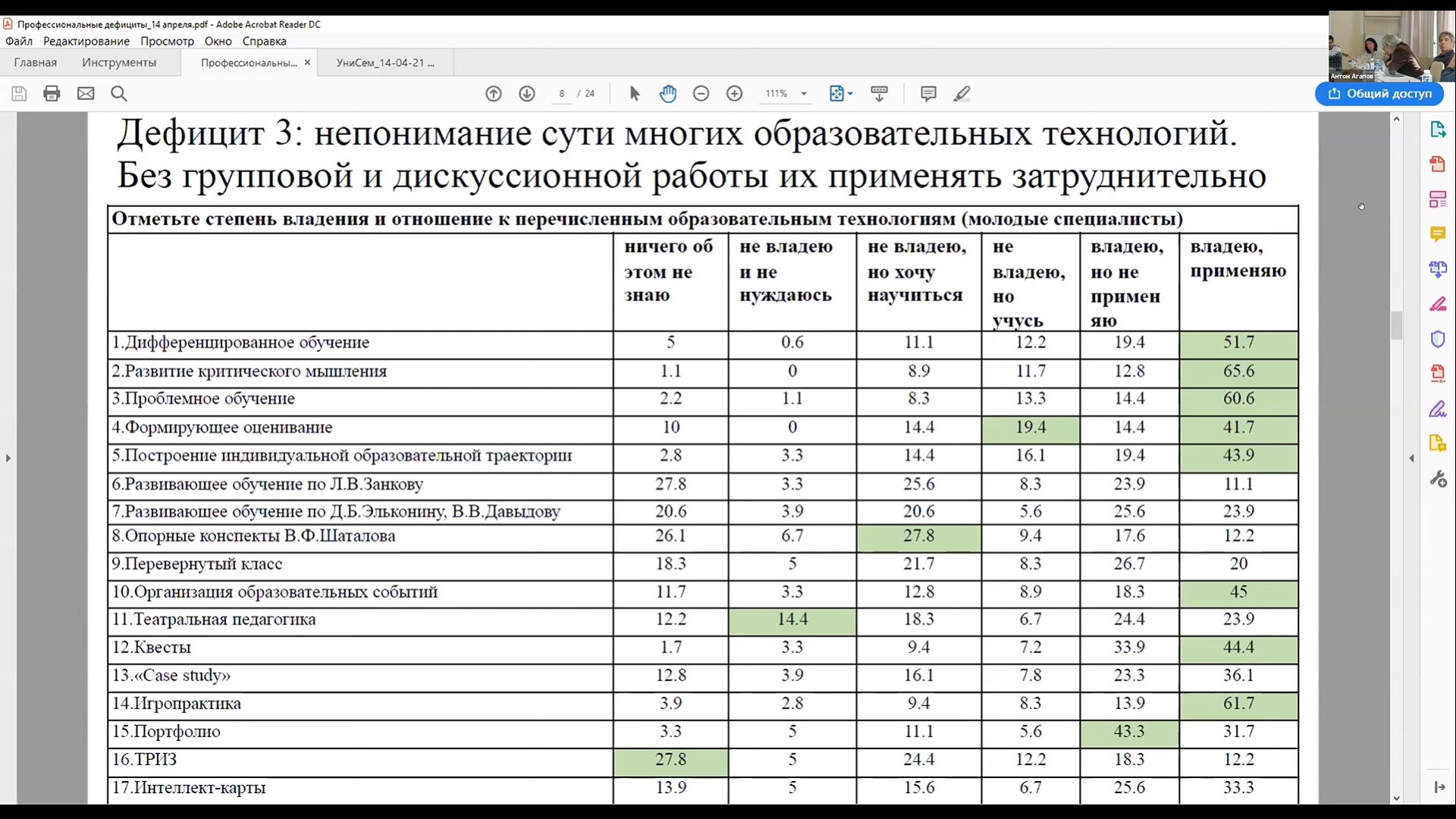The image size is (1456, 819).
Task: Open the Инструменты tools tab
Action: (x=119, y=63)
